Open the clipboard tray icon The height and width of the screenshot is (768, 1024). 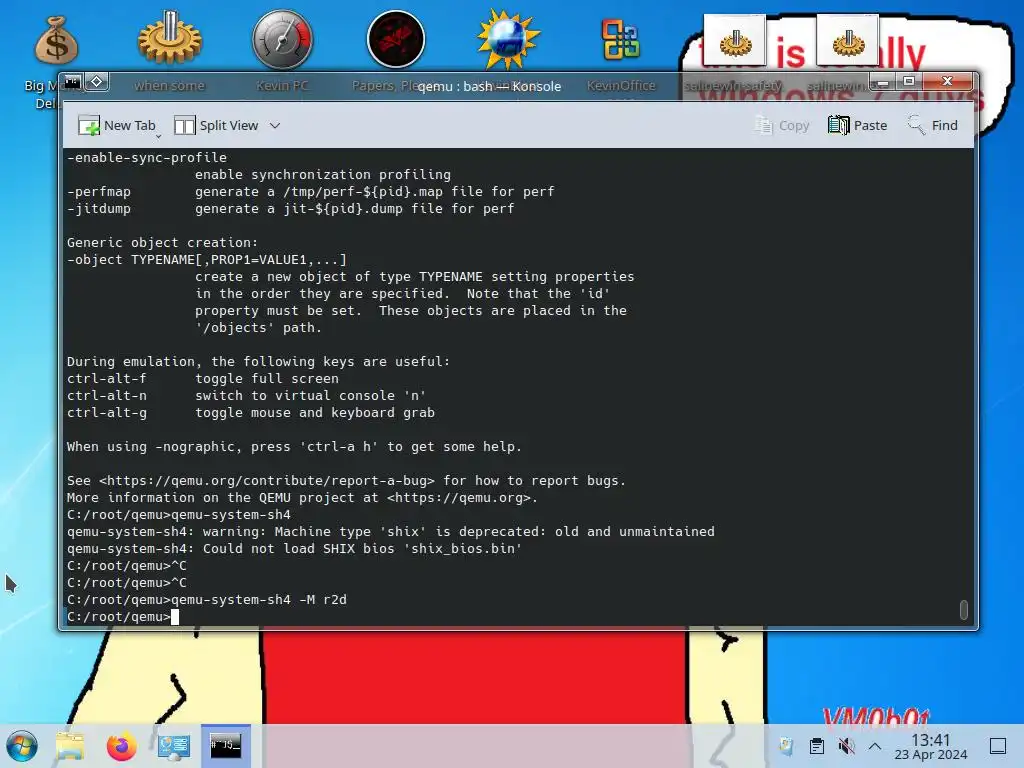(x=816, y=746)
